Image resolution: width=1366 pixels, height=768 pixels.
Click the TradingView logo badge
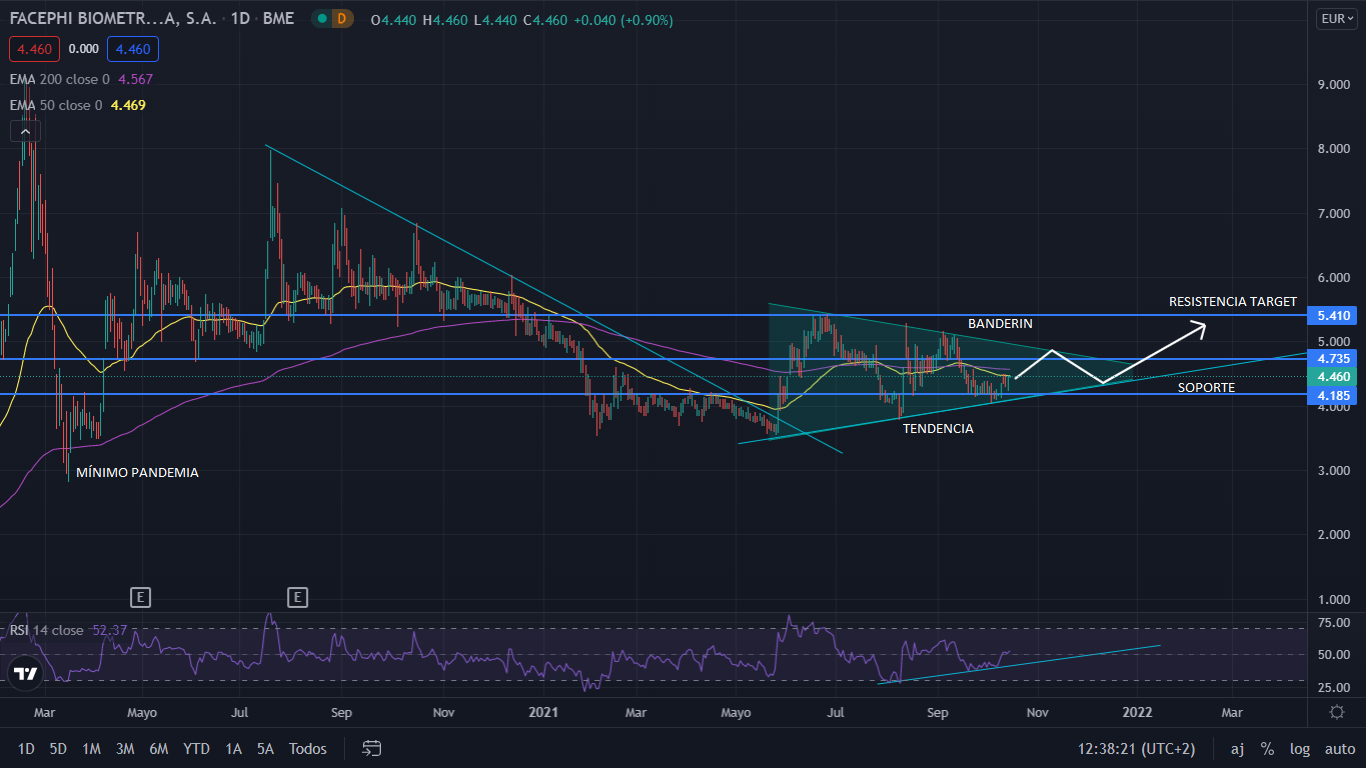(26, 673)
